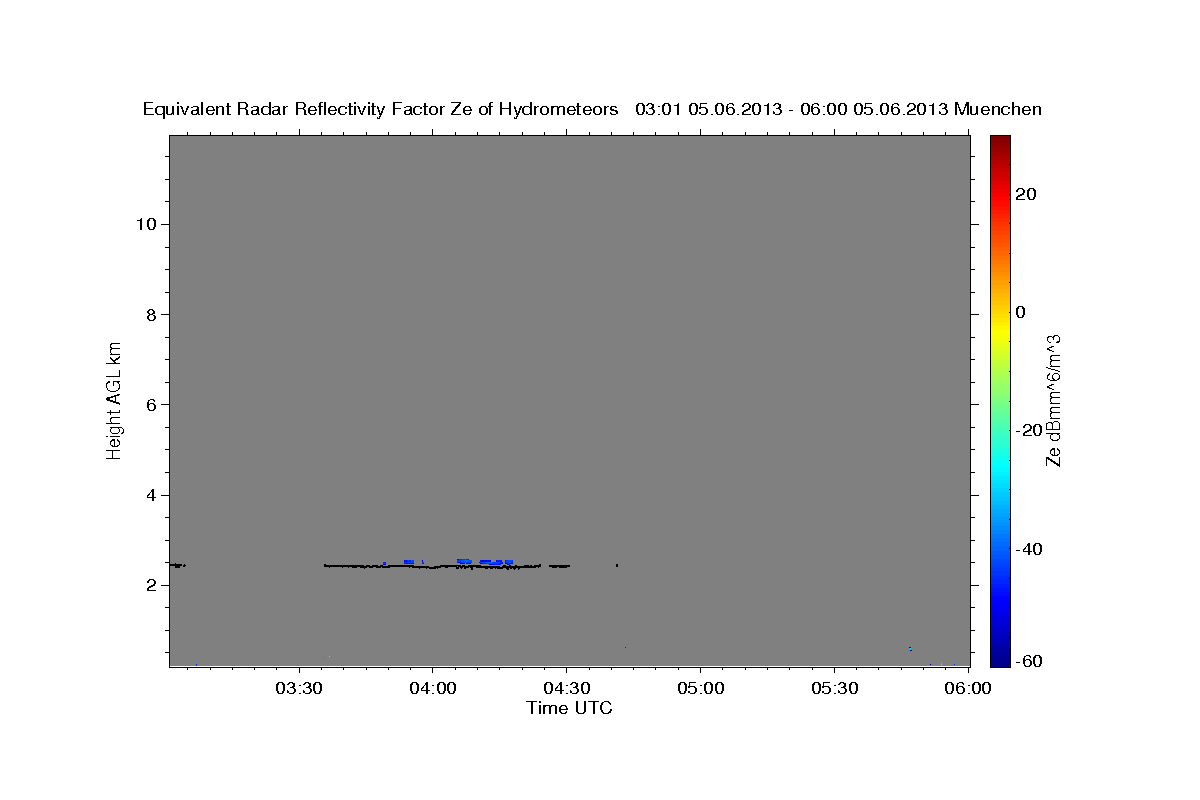Screen dimensions: 1200x800
Task: Click the height axis label 2
Action: (x=149, y=586)
